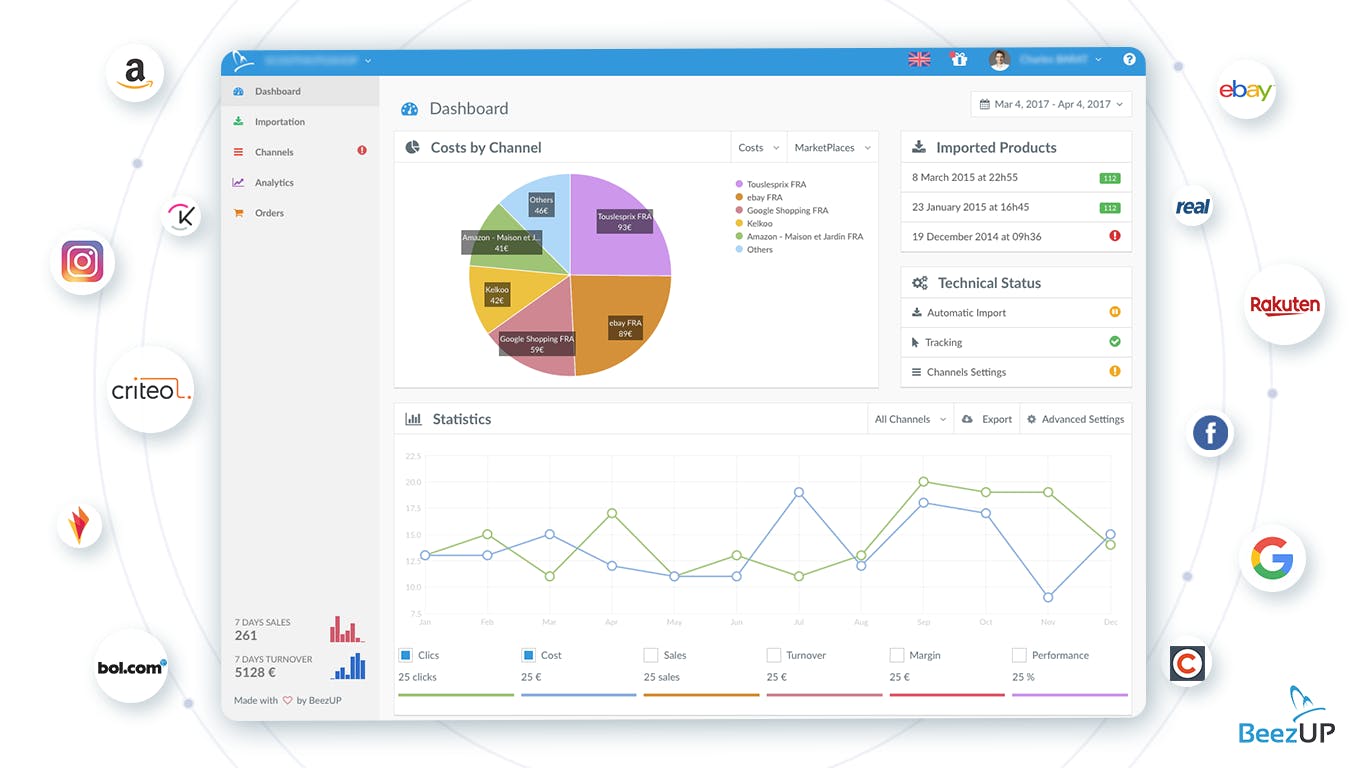Enable the Turnover checkbox
This screenshot has height=768, width=1366.
coord(773,655)
